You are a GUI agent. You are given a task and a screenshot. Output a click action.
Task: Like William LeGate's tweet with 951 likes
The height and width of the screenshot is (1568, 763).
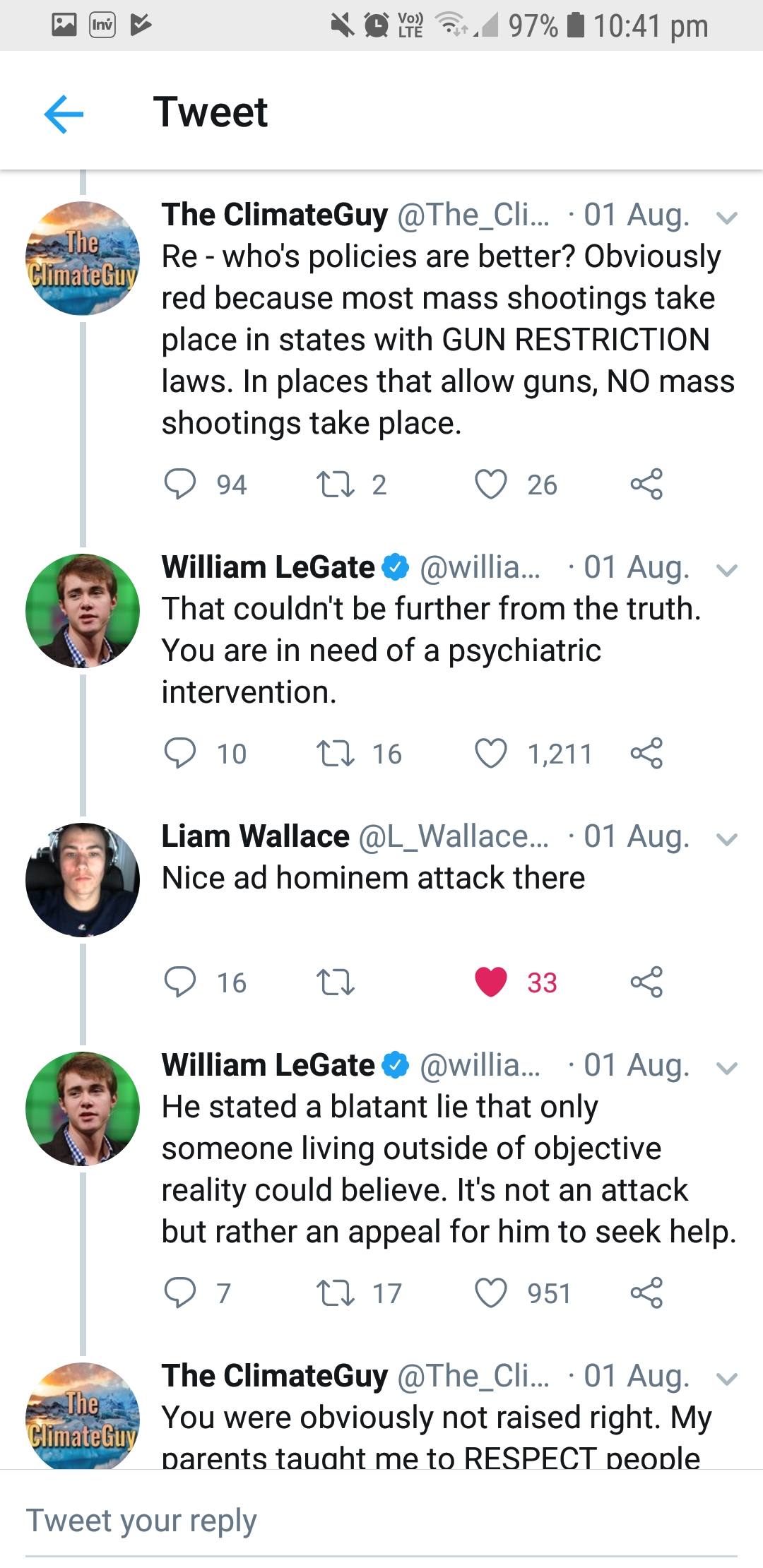click(491, 1293)
